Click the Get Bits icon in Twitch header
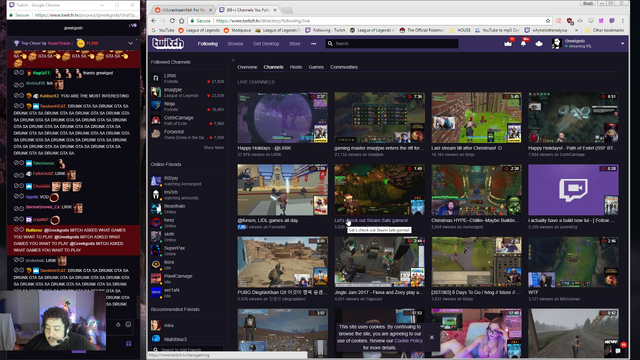This screenshot has height=360, width=640. (x=539, y=43)
